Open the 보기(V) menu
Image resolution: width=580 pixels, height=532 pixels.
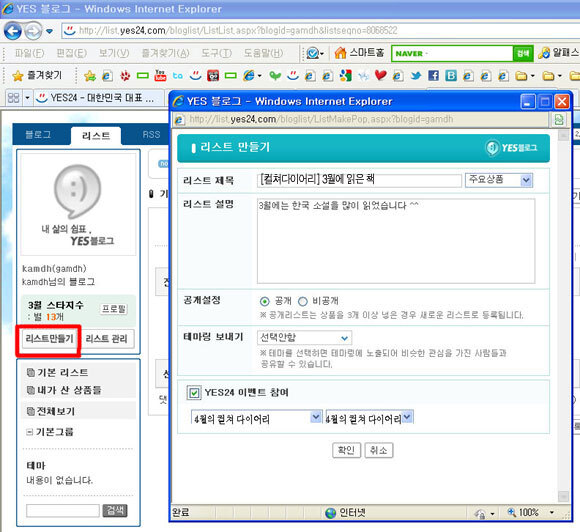(x=114, y=53)
